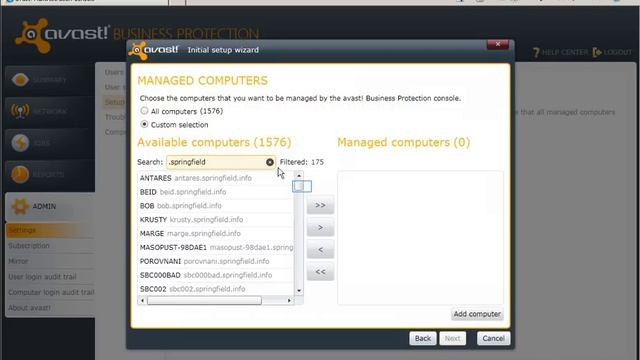The image size is (640, 360).
Task: Add selected computer with > button
Action: (x=320, y=227)
